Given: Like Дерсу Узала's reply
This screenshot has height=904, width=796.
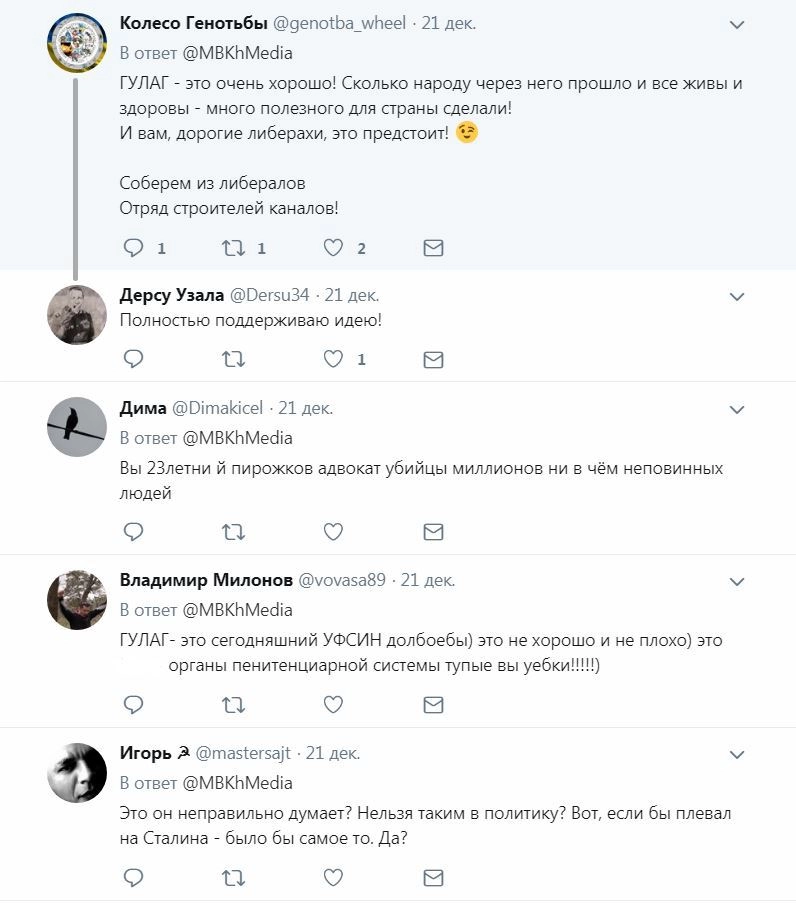Looking at the screenshot, I should [x=333, y=359].
